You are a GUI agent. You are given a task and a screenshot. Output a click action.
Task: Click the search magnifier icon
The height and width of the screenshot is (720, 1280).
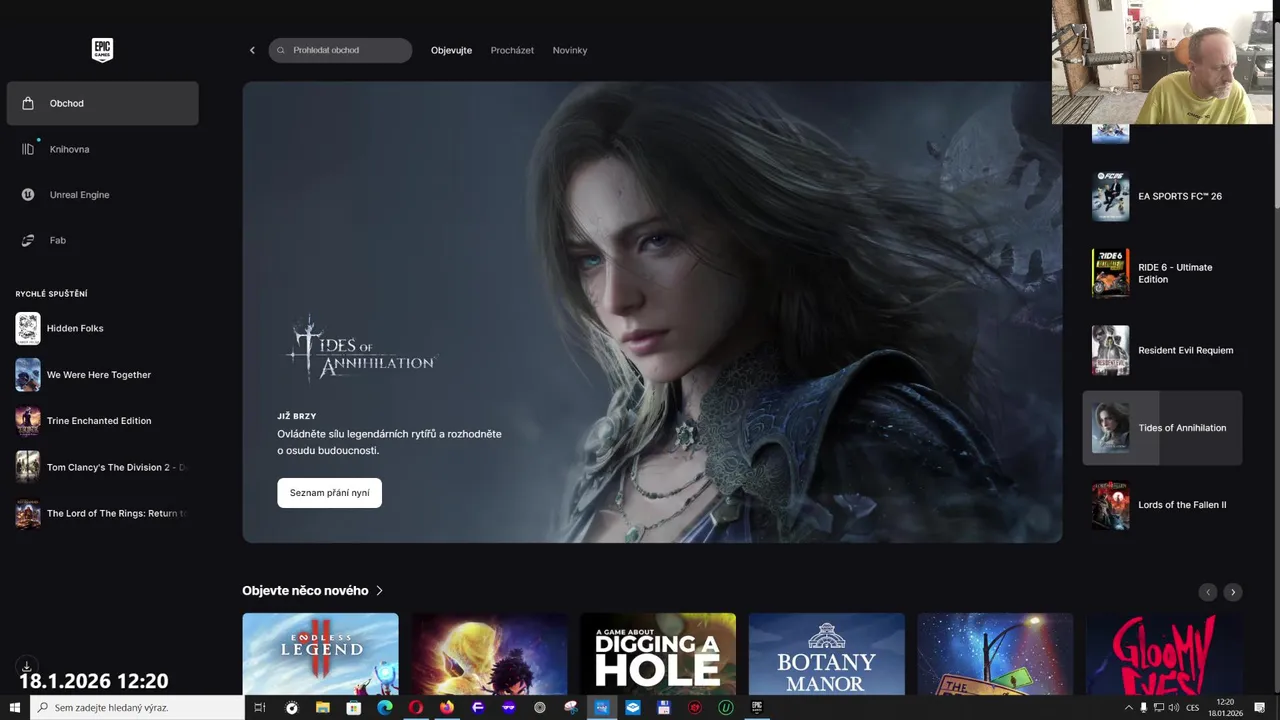click(x=281, y=50)
